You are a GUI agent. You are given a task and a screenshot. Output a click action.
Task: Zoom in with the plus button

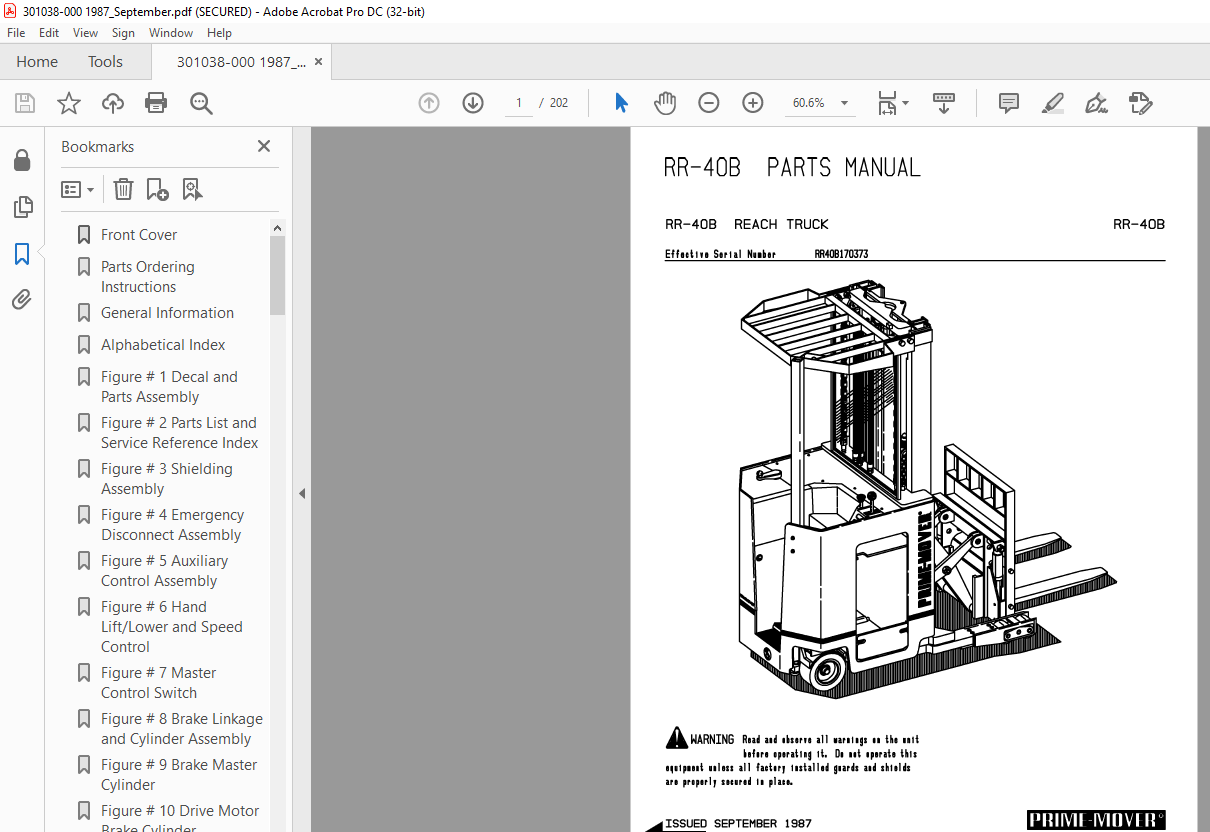point(753,103)
